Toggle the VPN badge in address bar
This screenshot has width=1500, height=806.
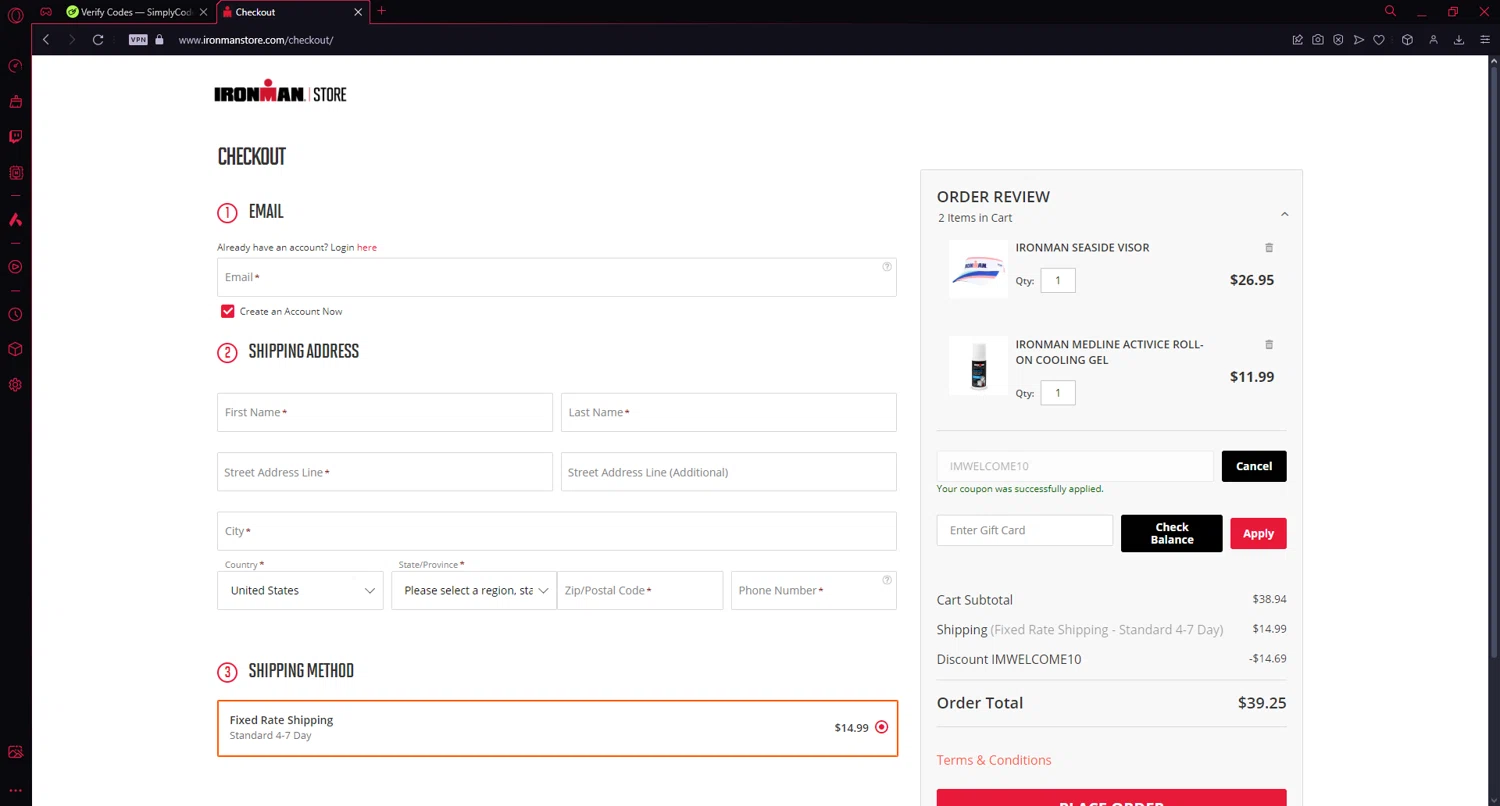click(138, 40)
